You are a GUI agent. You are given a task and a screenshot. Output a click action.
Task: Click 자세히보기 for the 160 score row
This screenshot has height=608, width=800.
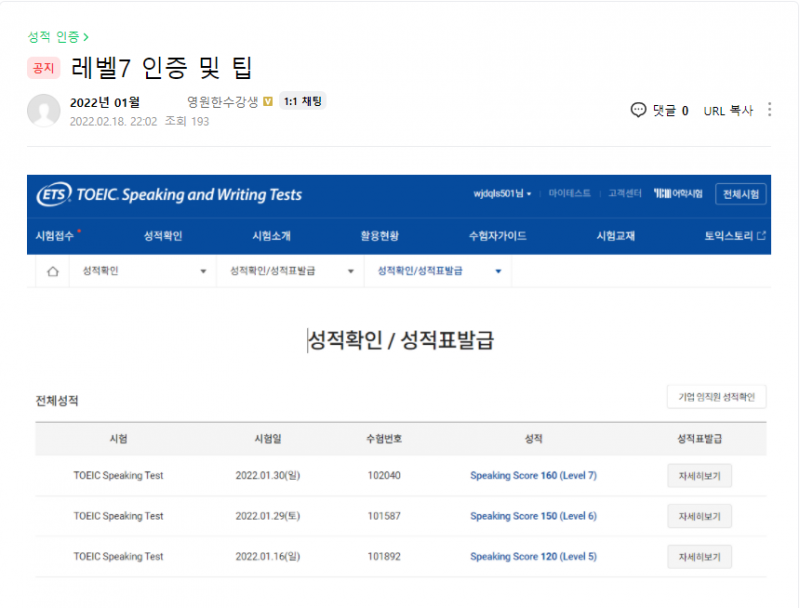pyautogui.click(x=699, y=476)
